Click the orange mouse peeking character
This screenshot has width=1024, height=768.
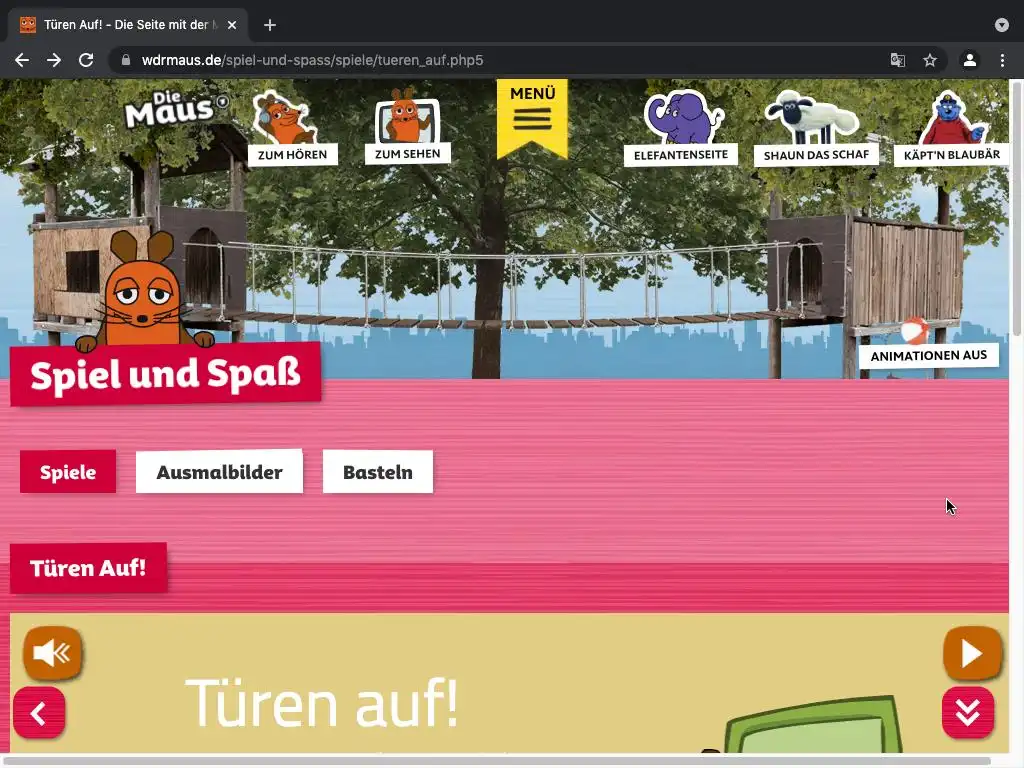(144, 291)
